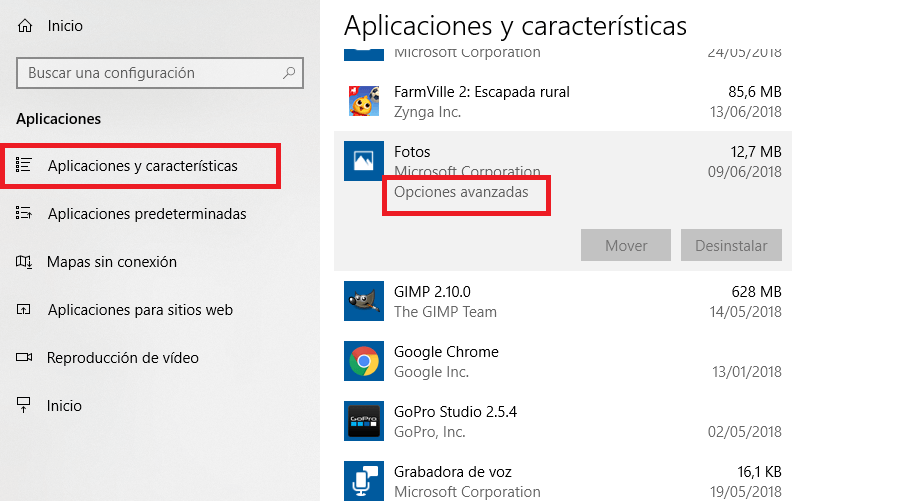This screenshot has height=501, width=917.
Task: Click the 02/05/2018 install date
Action: 744,431
